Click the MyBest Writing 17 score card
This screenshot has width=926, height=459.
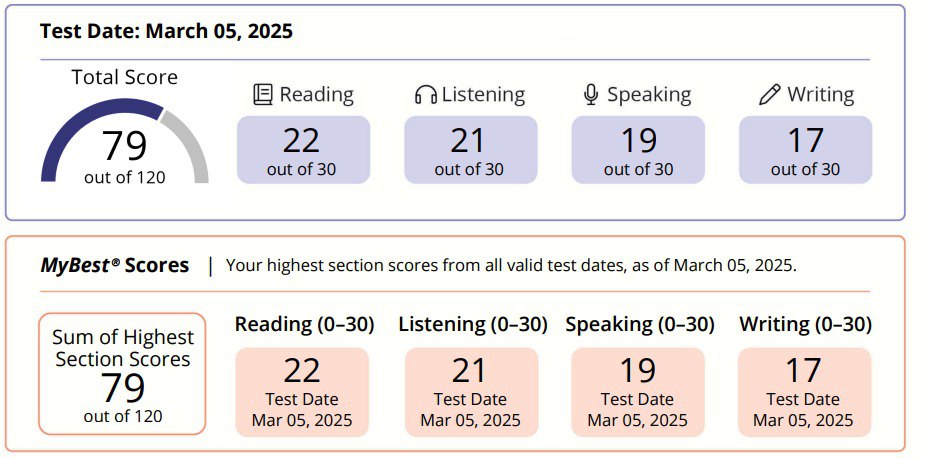[x=804, y=392]
